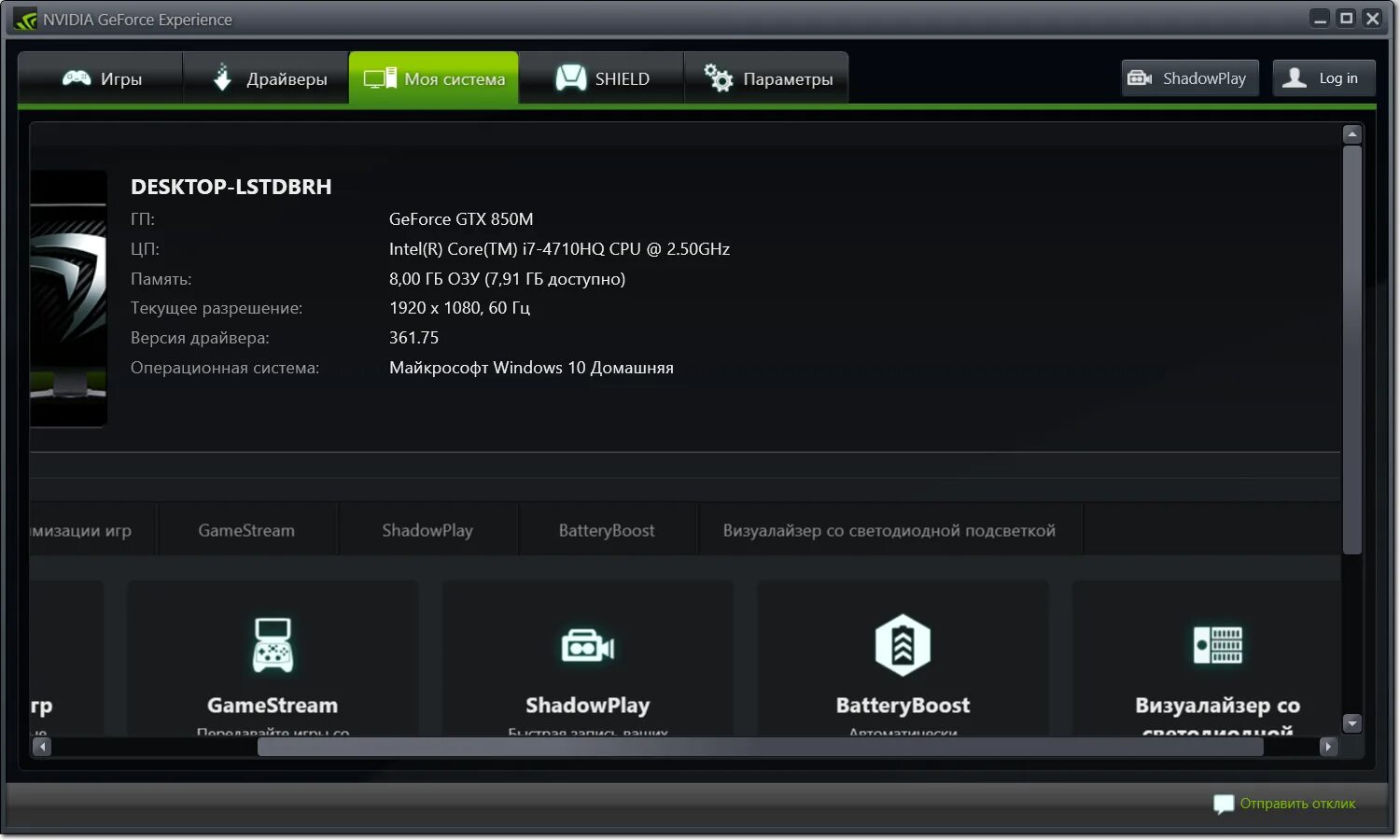
Task: Click the horizontal scrollbar right arrow
Action: coord(1329,747)
